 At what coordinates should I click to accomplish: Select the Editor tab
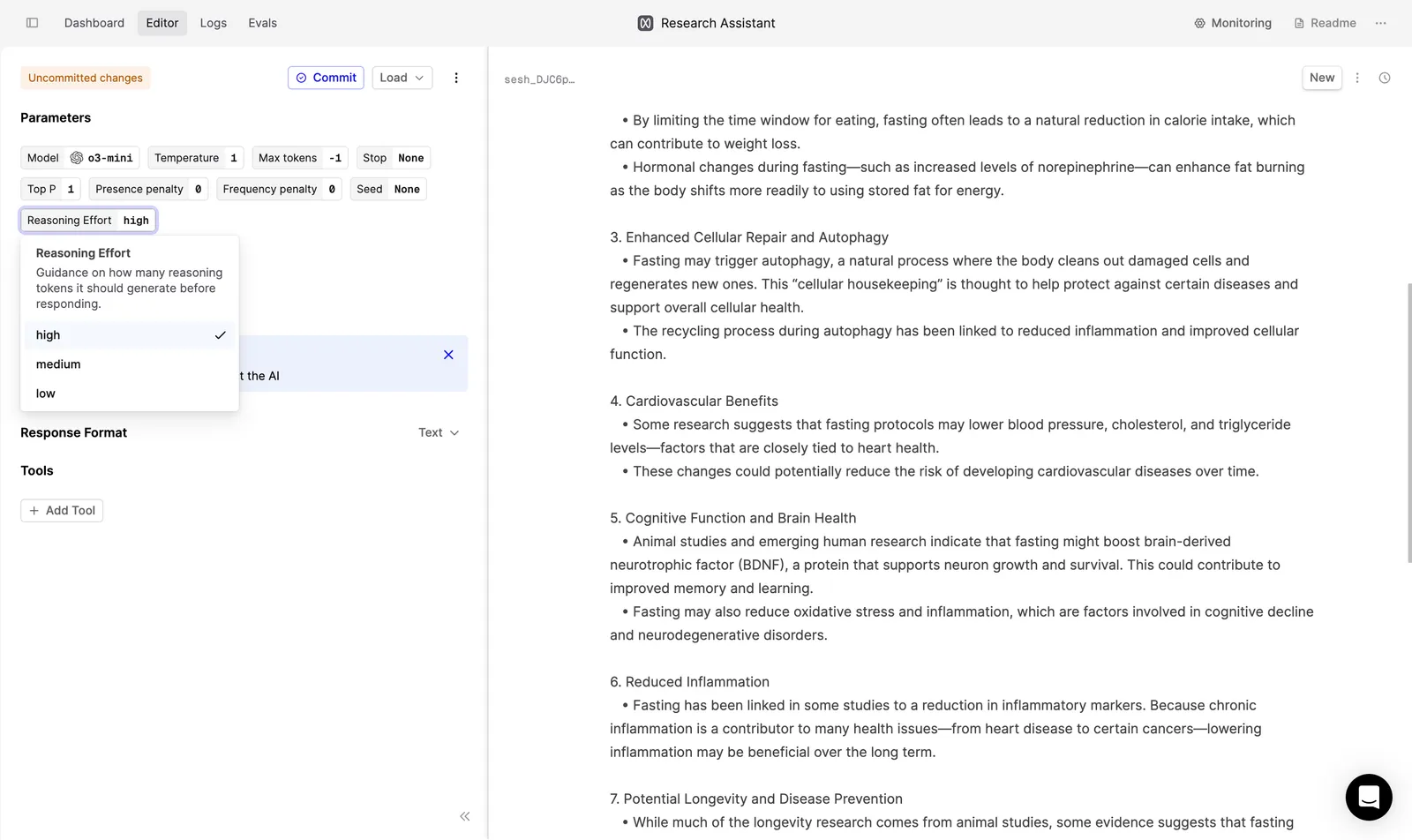coord(162,23)
